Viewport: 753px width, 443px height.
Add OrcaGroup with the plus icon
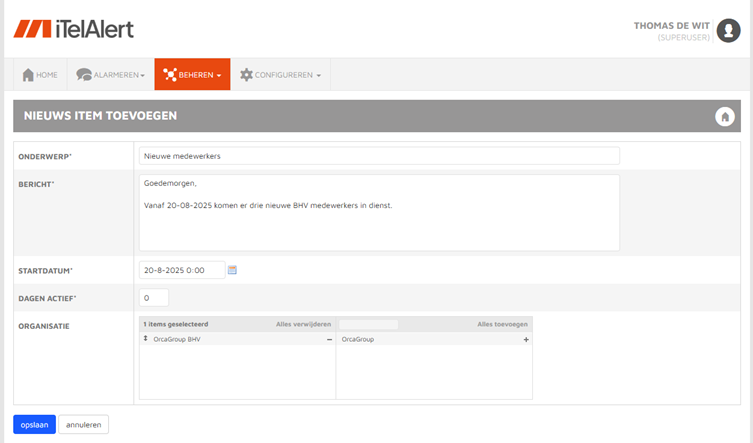pos(526,339)
